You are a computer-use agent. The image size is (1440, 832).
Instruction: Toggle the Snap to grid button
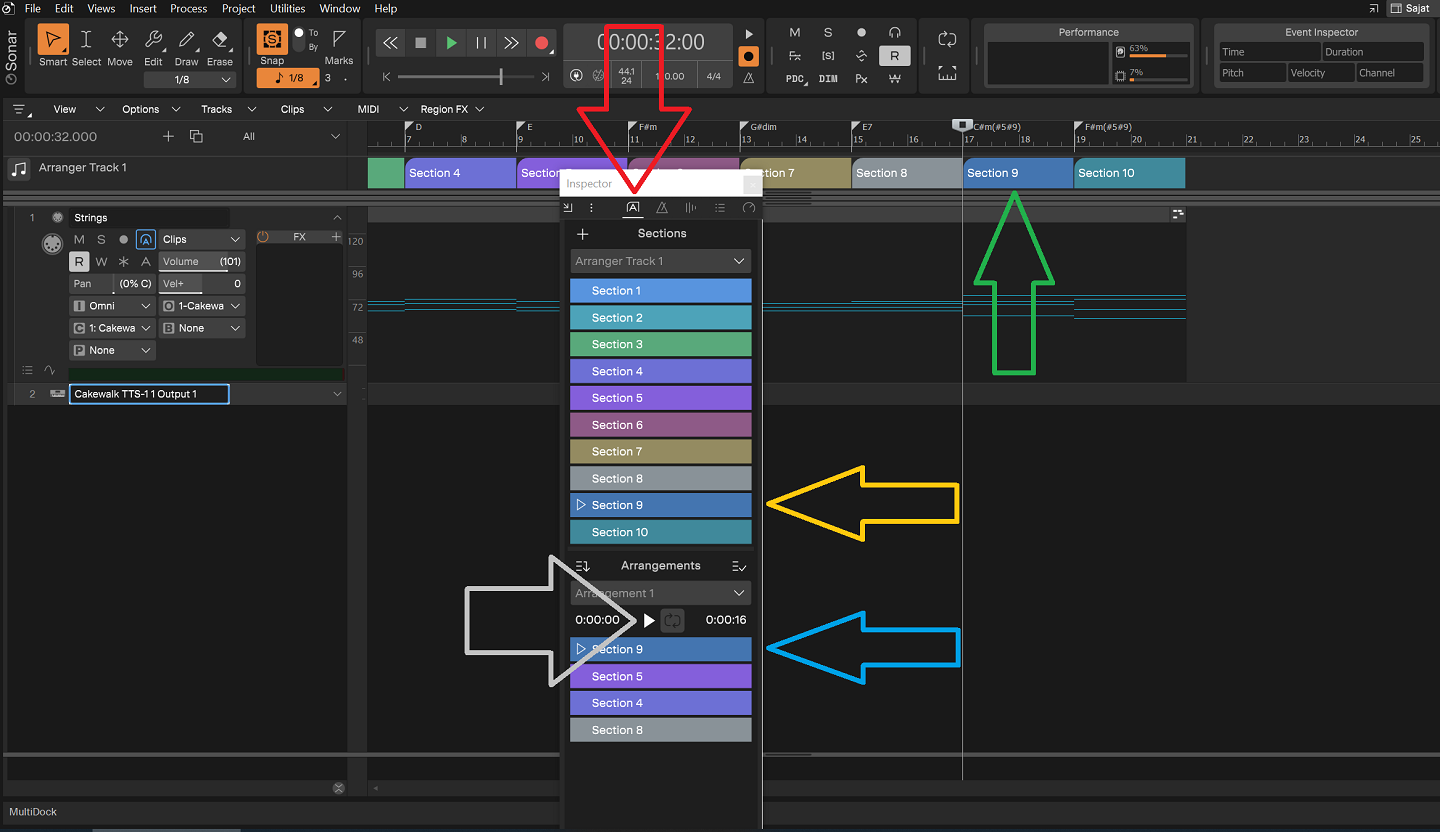(272, 41)
